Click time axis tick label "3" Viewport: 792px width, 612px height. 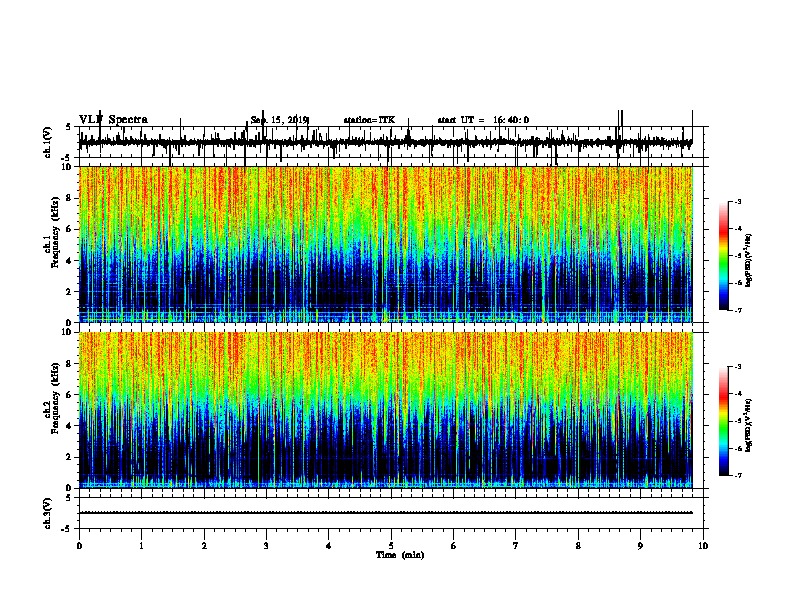(266, 546)
